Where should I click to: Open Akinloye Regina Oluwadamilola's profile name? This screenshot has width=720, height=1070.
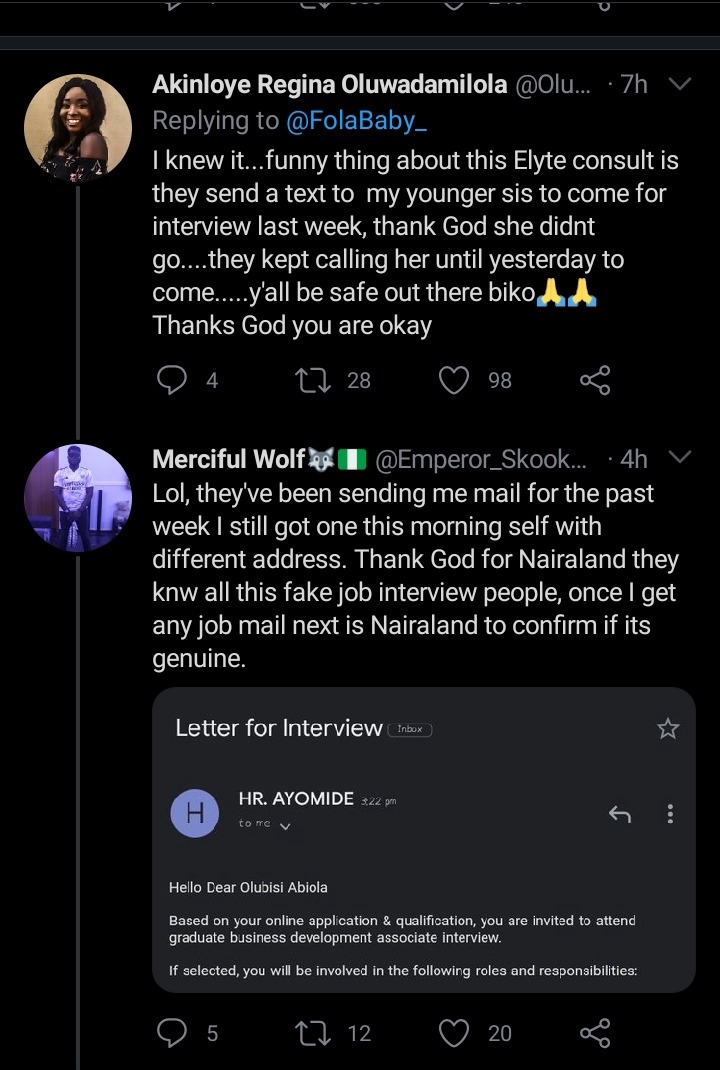[x=330, y=85]
